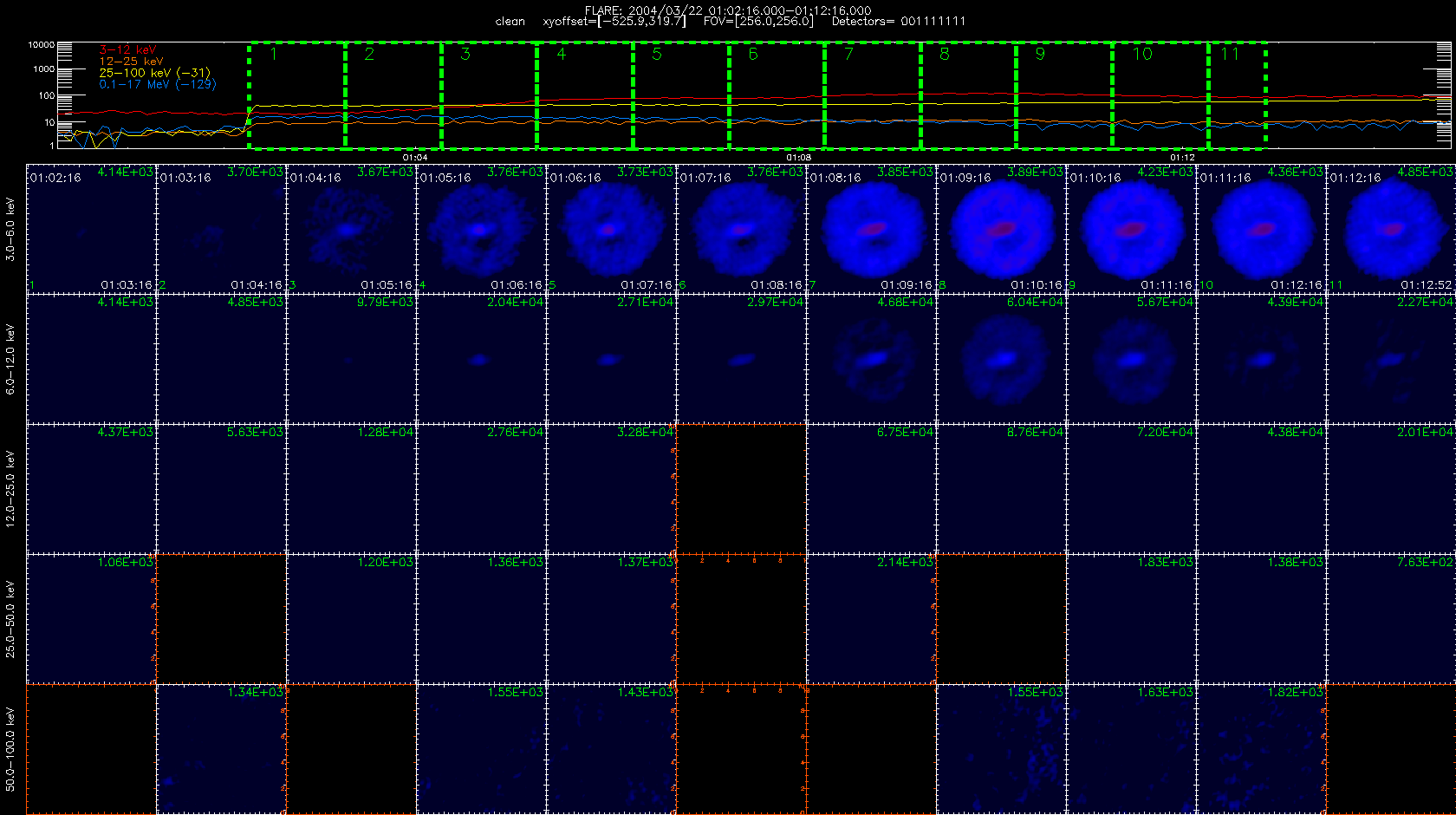Screen dimensions: 1456x815
Task: Open the 3.0-6.0 keV image starting 01:06:16
Action: click(x=611, y=229)
